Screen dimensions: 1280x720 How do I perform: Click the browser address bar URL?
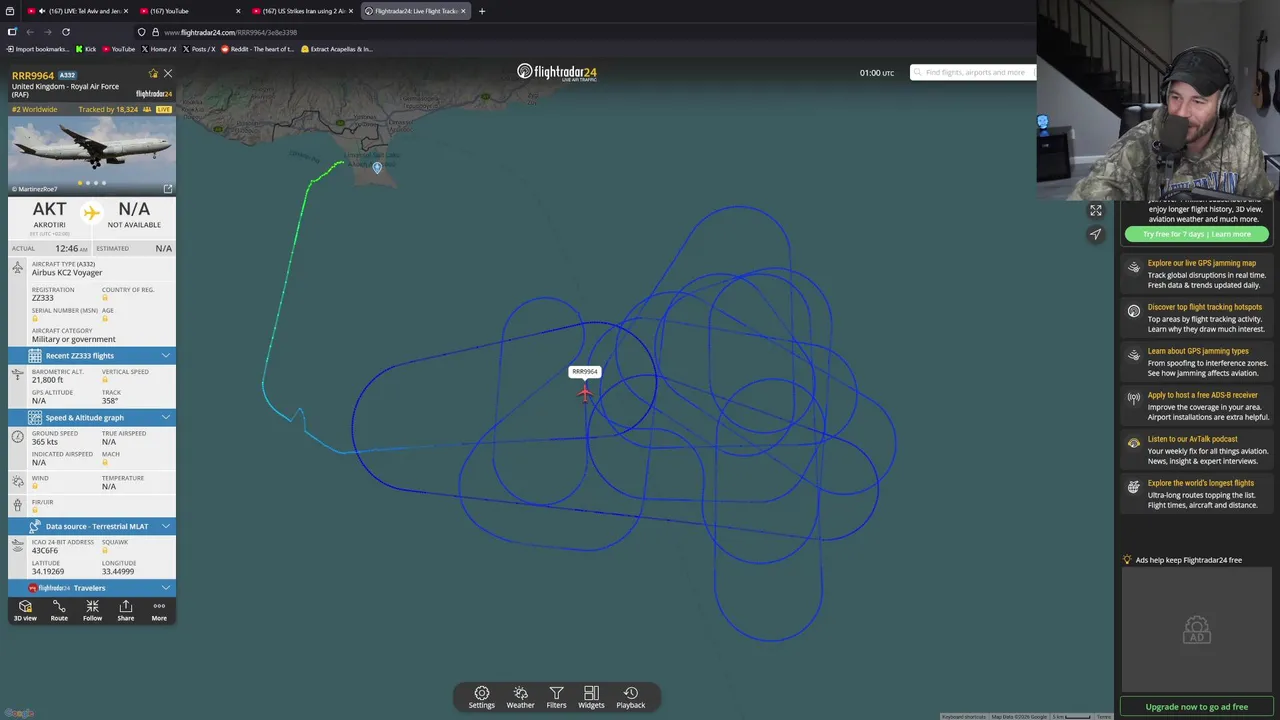click(230, 32)
